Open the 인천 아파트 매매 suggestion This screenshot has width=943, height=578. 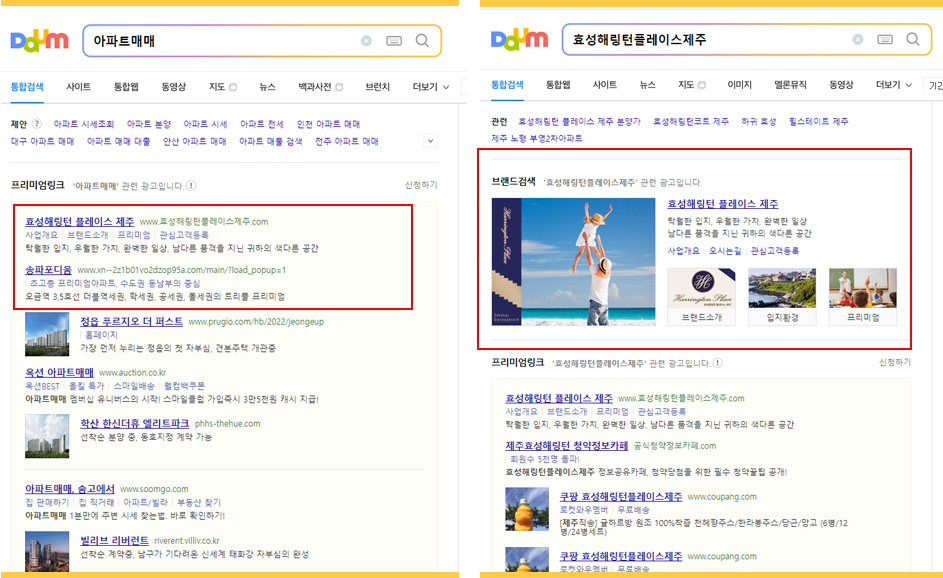328,124
